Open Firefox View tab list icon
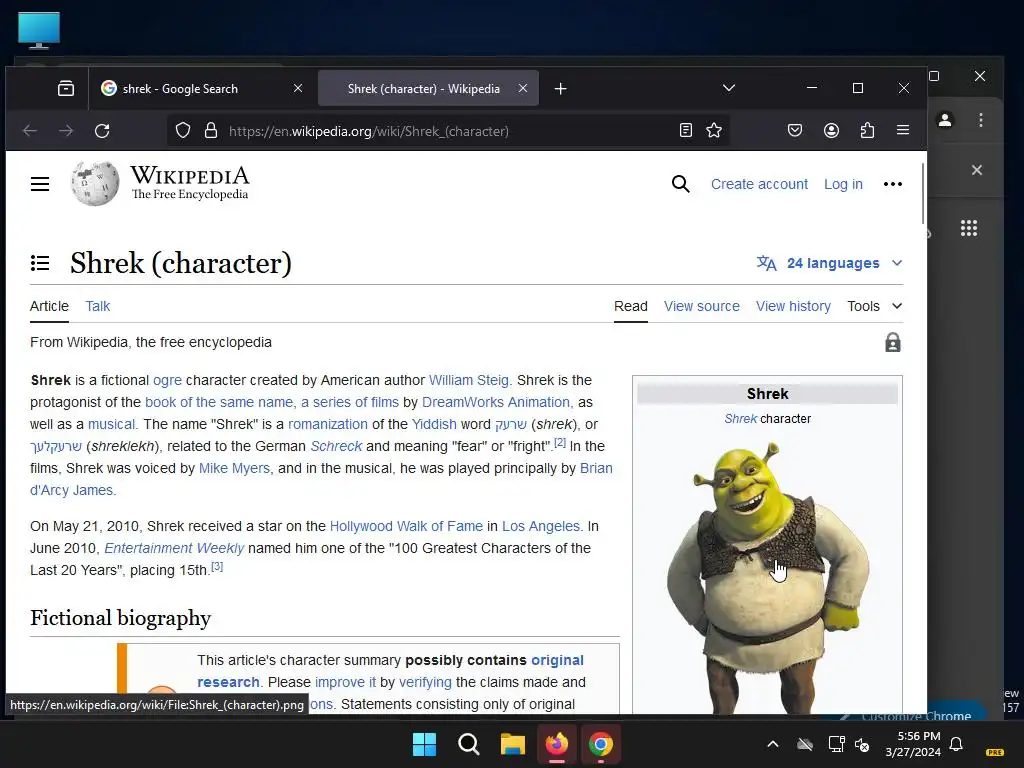This screenshot has width=1024, height=768. 66,88
